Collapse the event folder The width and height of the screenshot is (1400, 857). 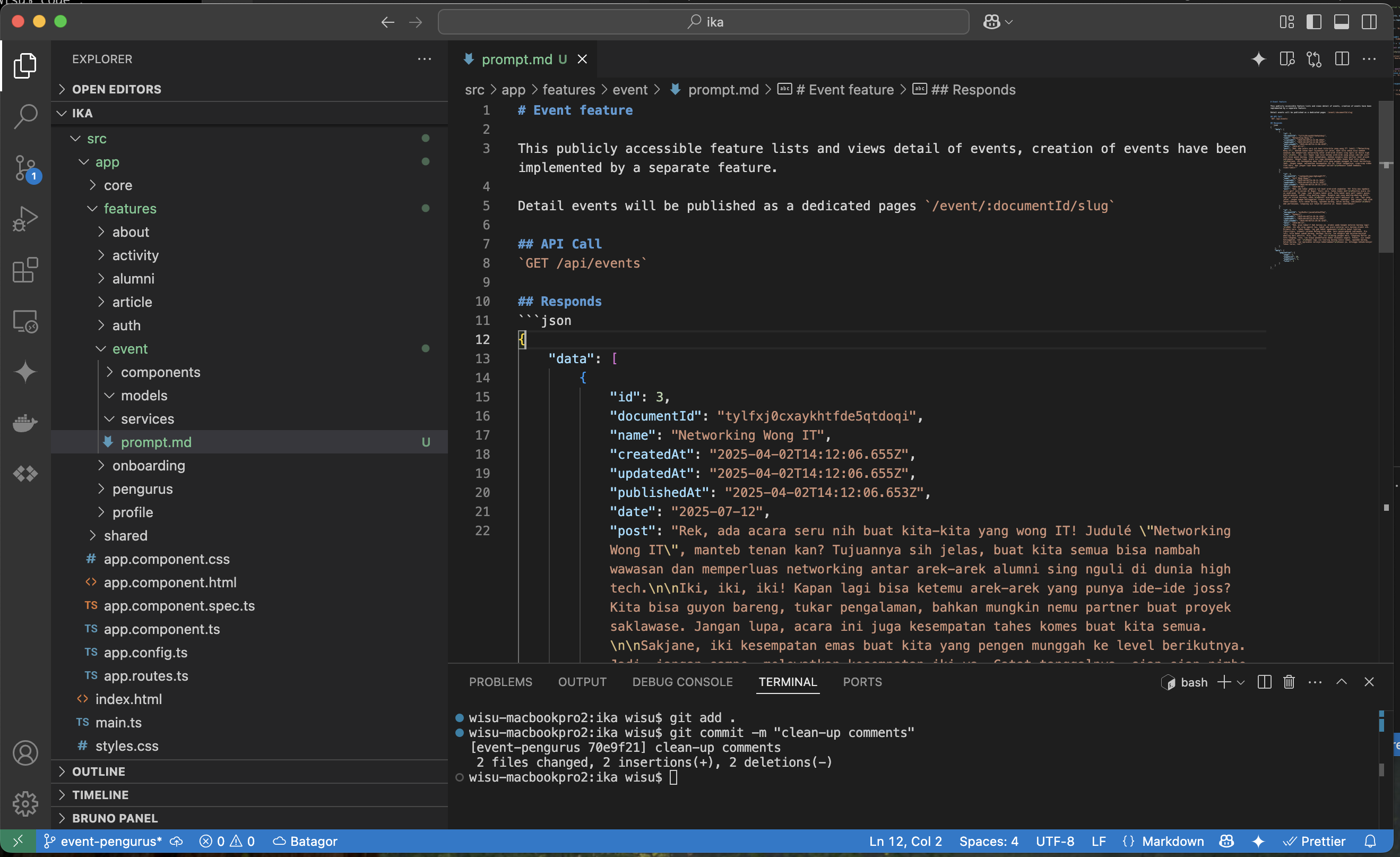(x=249, y=349)
